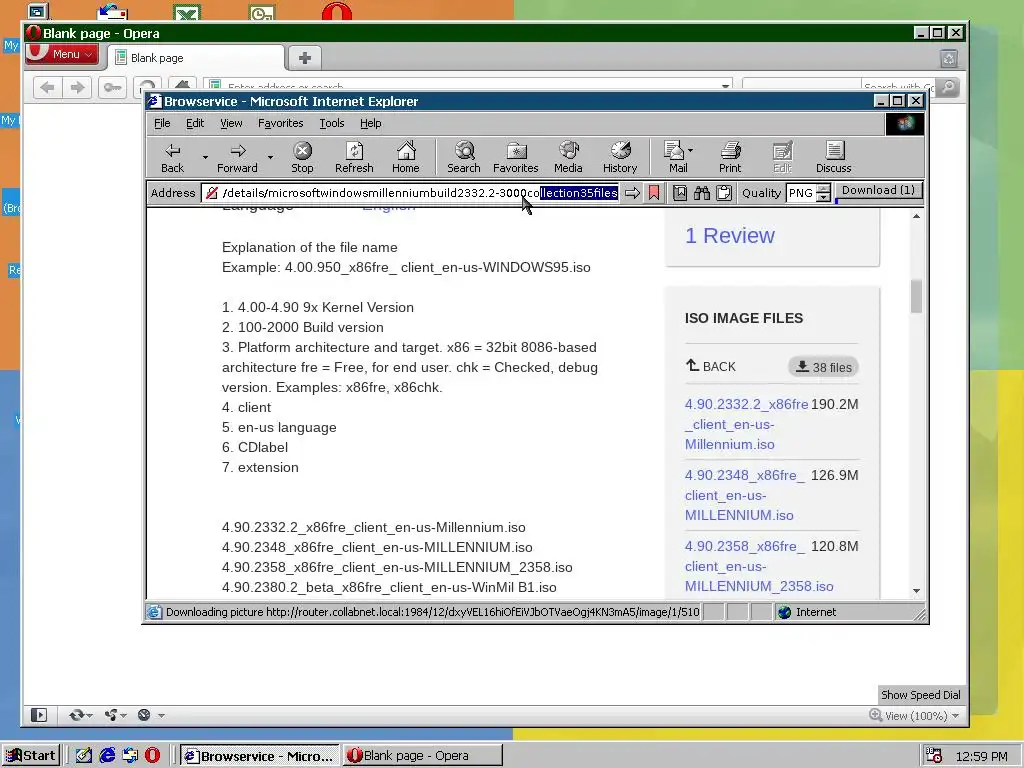The height and width of the screenshot is (768, 1024).
Task: Click the Browservice address field
Action: click(410, 193)
